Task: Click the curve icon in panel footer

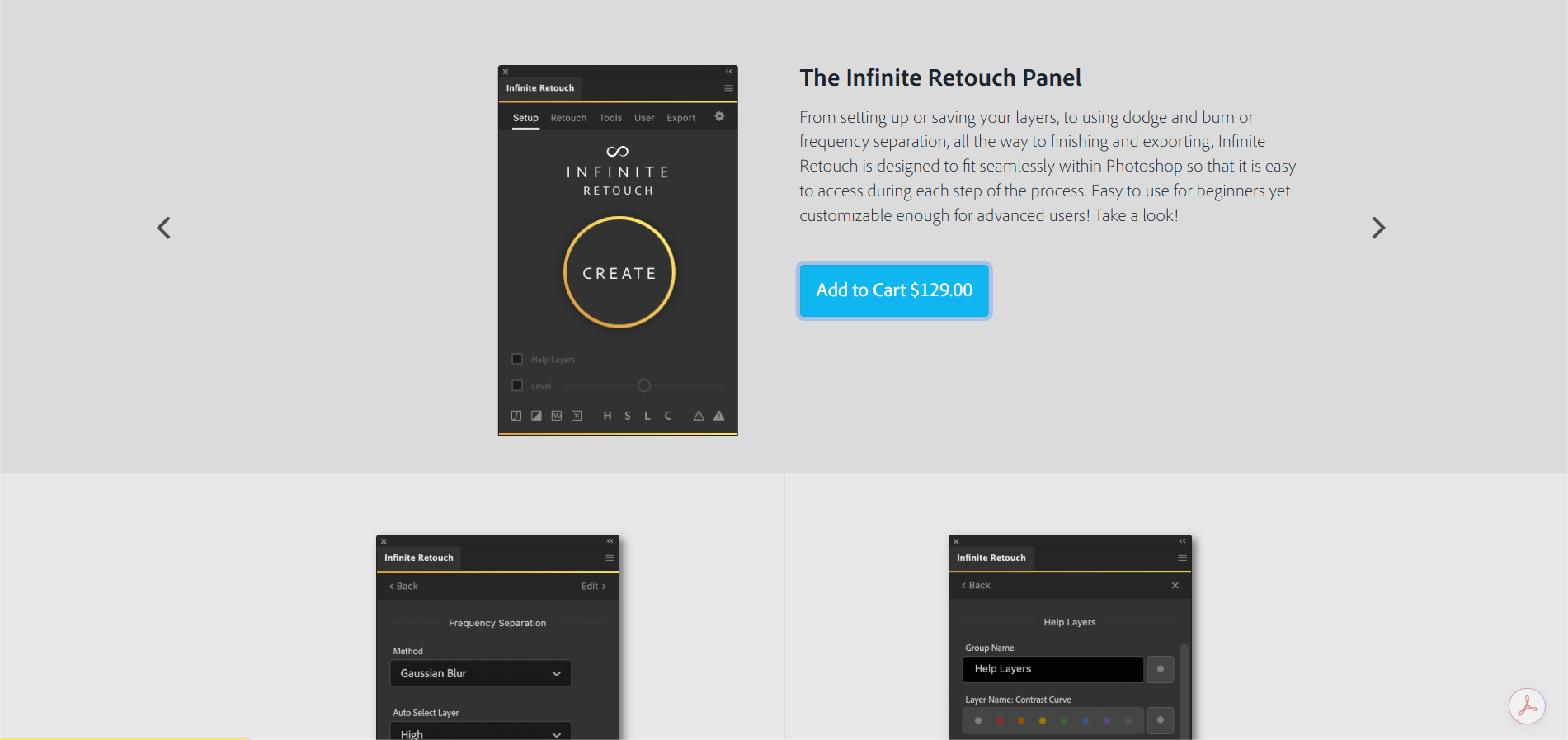Action: 516,416
